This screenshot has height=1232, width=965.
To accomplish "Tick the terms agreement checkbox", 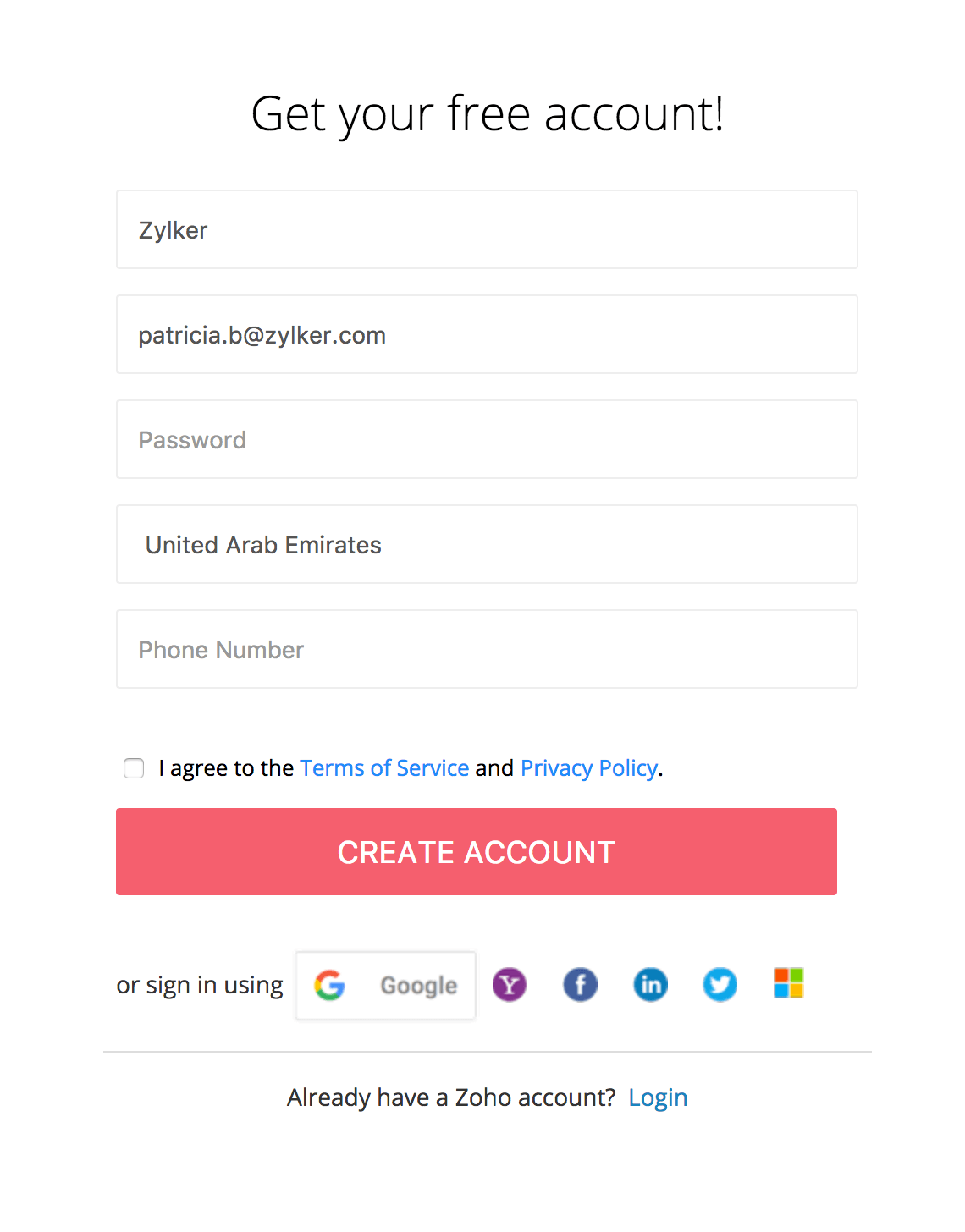I will (134, 768).
